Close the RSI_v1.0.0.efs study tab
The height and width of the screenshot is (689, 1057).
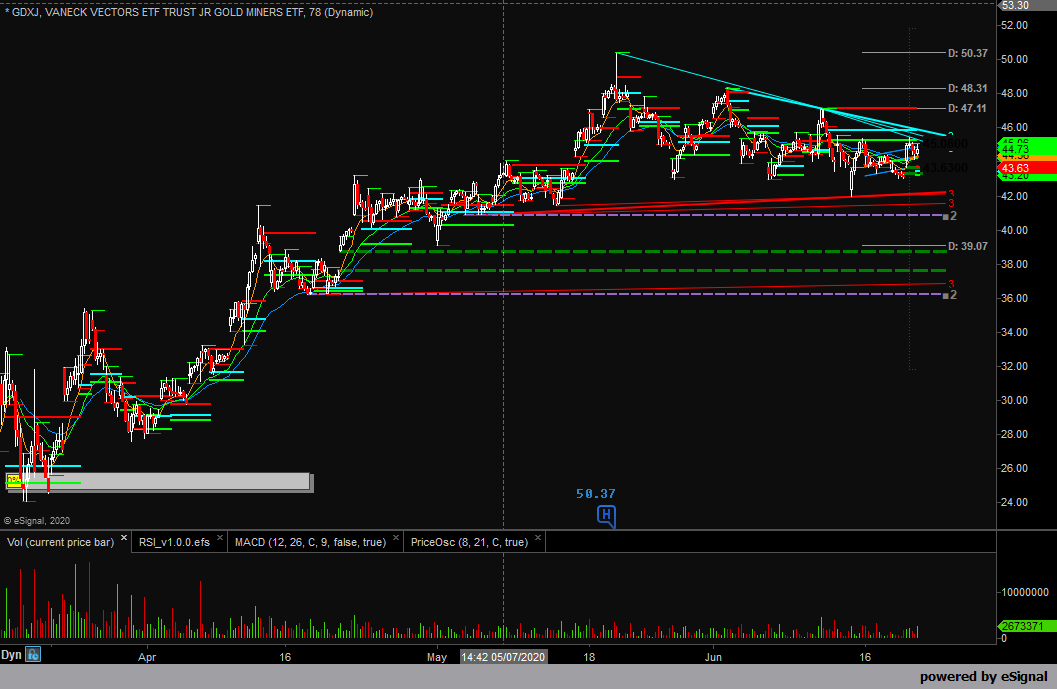coord(220,538)
